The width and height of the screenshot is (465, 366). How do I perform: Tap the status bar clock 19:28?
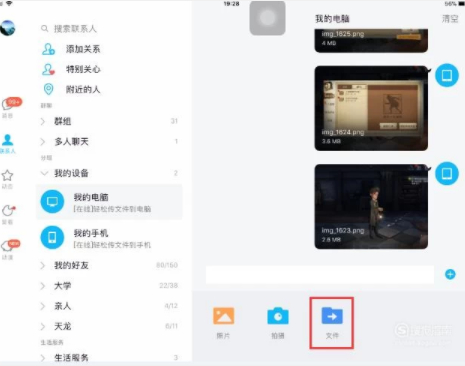coord(231,4)
